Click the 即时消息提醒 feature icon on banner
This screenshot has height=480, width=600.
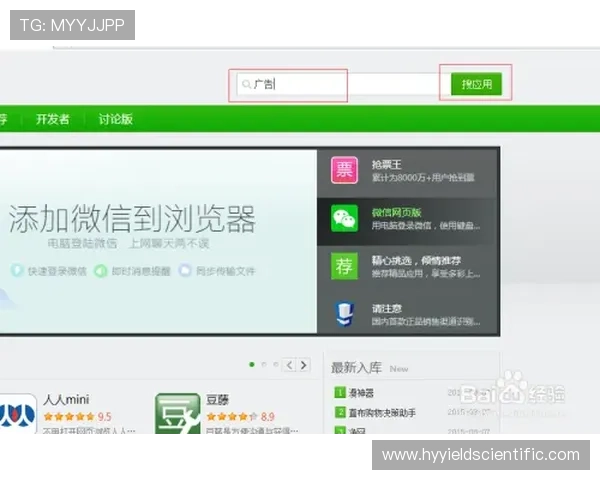(101, 271)
